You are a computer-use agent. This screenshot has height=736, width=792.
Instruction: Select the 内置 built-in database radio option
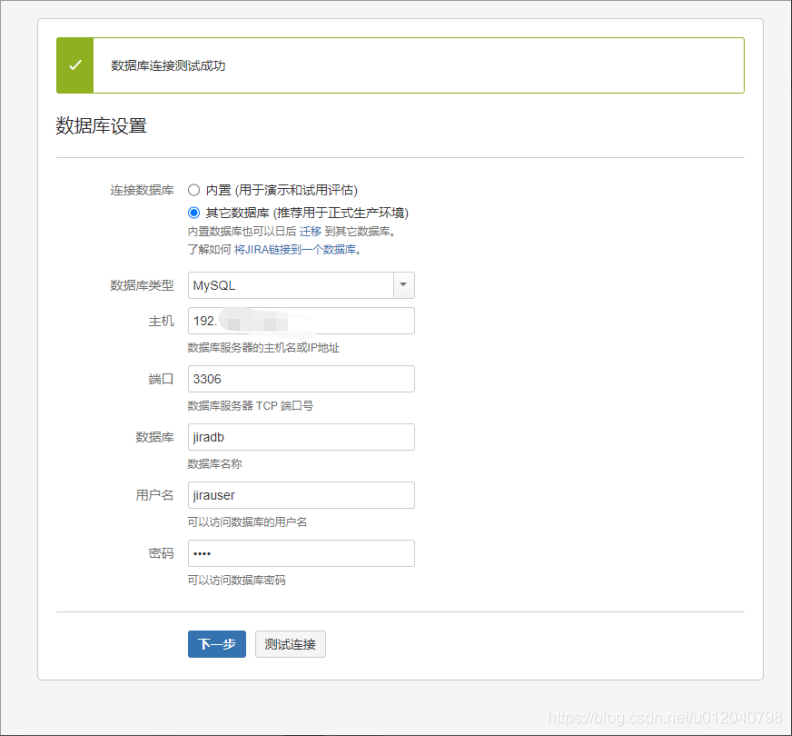(x=194, y=190)
